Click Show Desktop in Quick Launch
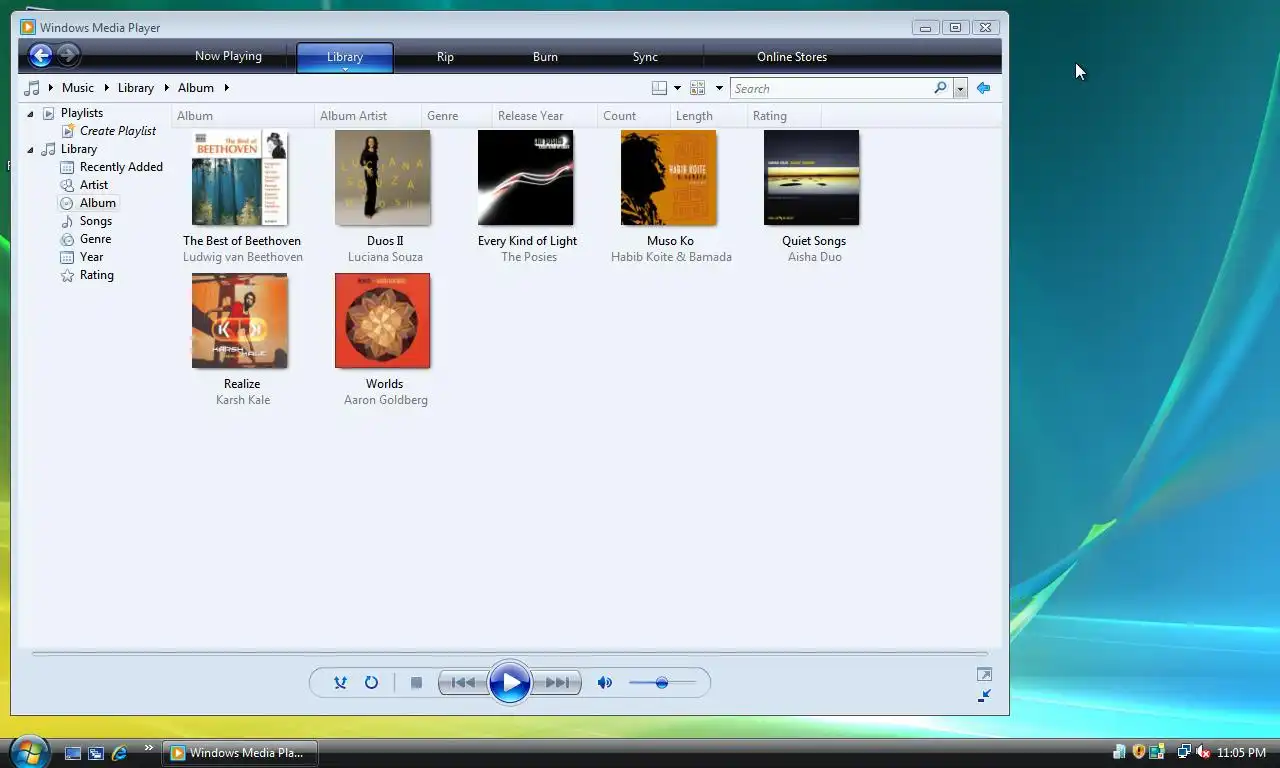 [x=73, y=753]
